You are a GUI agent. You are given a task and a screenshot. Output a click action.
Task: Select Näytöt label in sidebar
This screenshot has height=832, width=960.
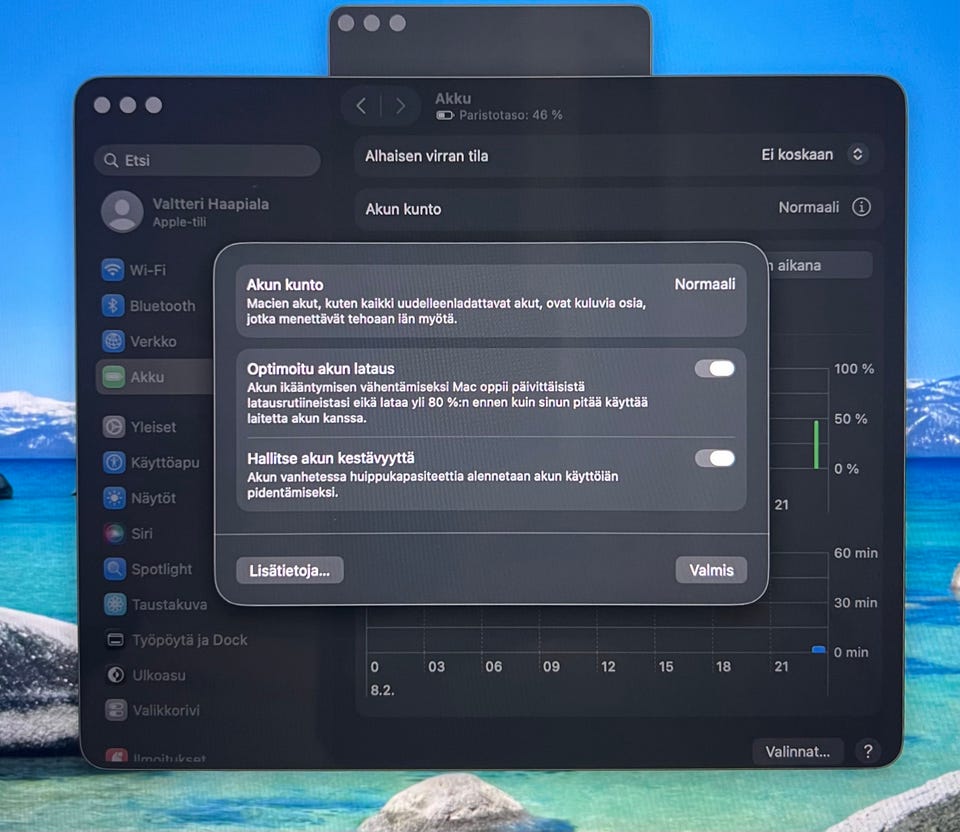pyautogui.click(x=153, y=498)
